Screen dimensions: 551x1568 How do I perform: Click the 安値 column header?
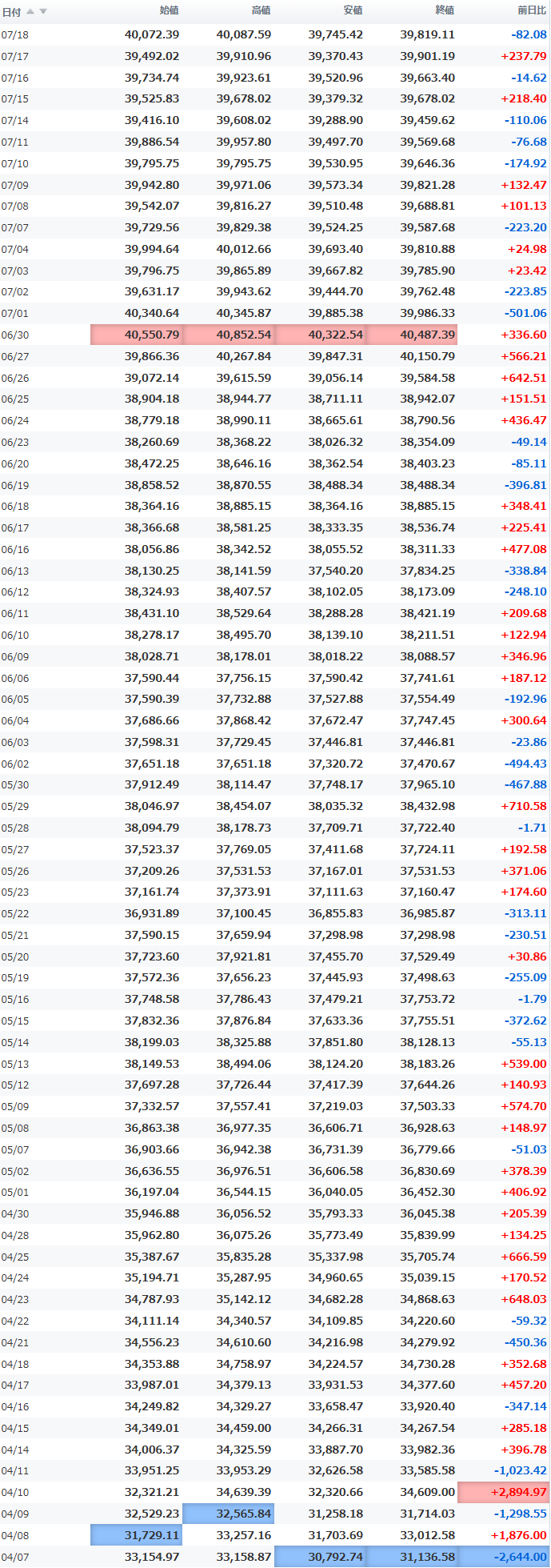[x=353, y=10]
